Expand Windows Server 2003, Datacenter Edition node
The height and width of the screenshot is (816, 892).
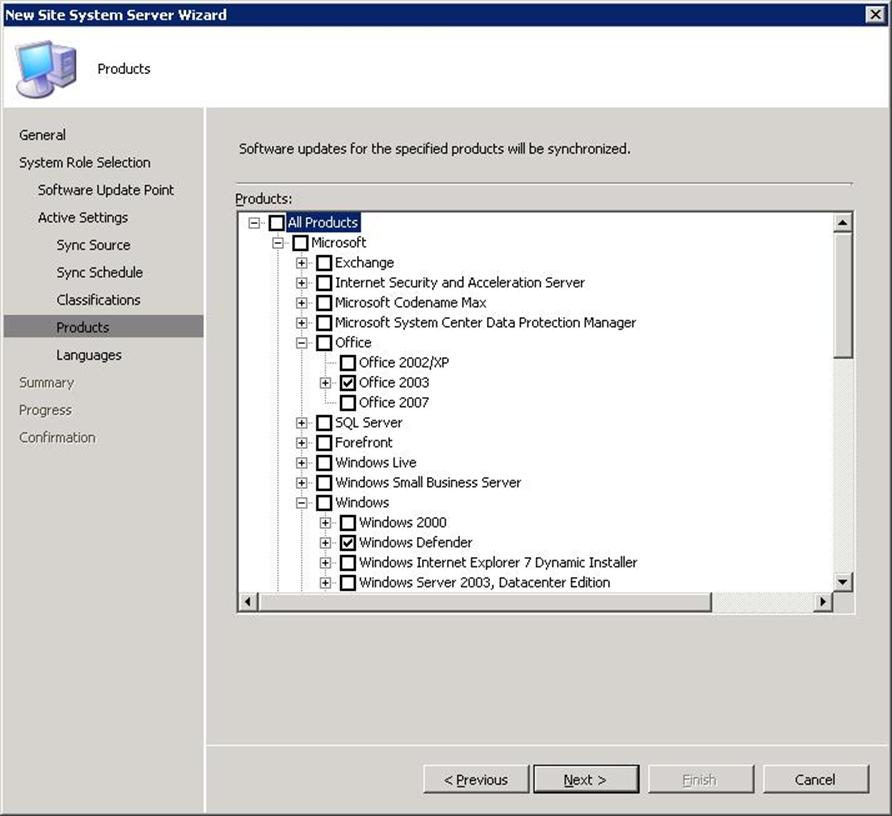(325, 583)
